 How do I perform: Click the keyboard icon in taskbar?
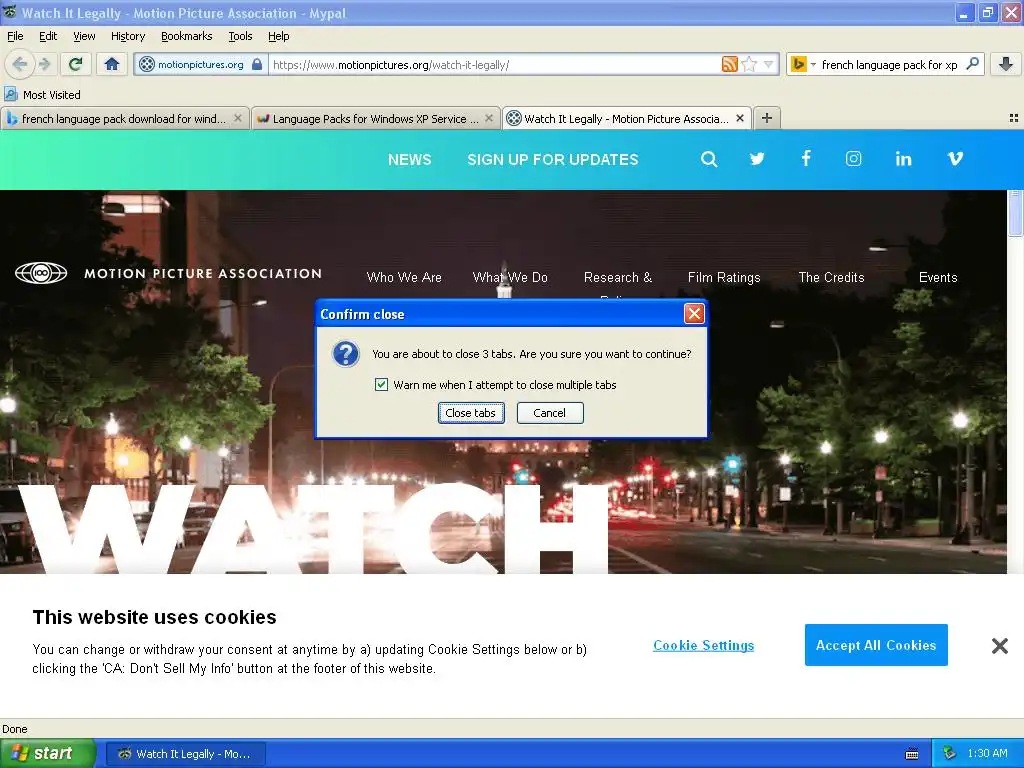pyautogui.click(x=912, y=754)
